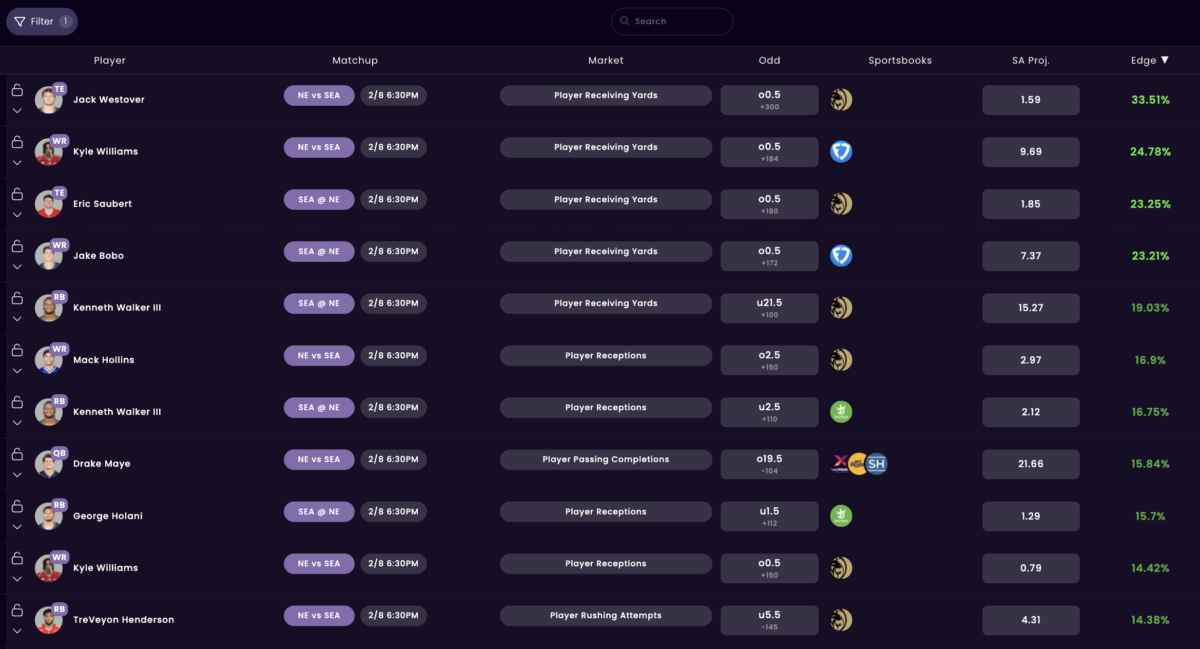Click the BetRivers icon in Drake Maye's row
Screen dimensions: 1200x649
[x=858, y=464]
